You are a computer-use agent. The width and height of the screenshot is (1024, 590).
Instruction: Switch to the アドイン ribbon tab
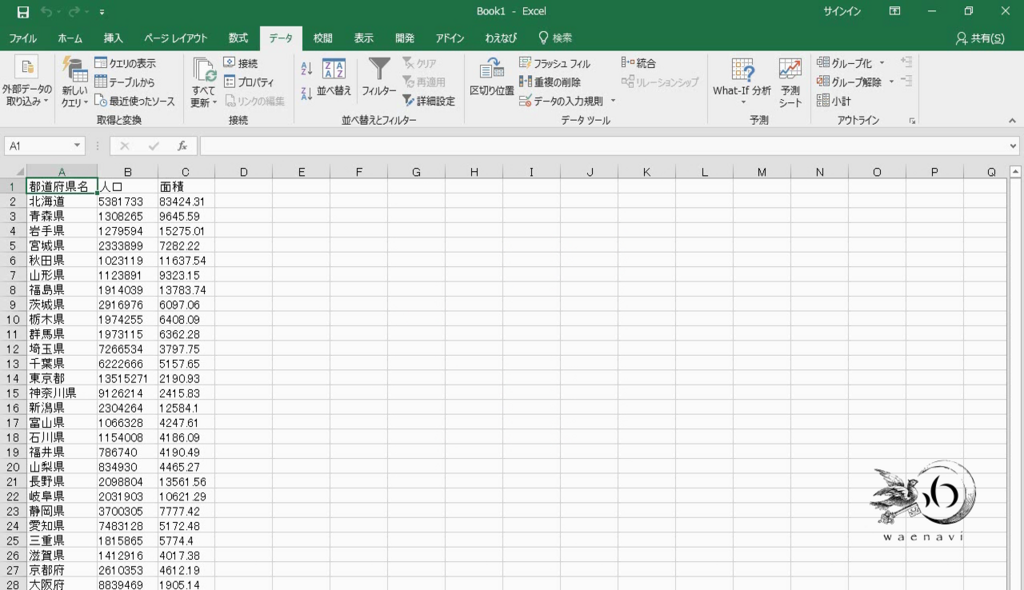pos(449,38)
